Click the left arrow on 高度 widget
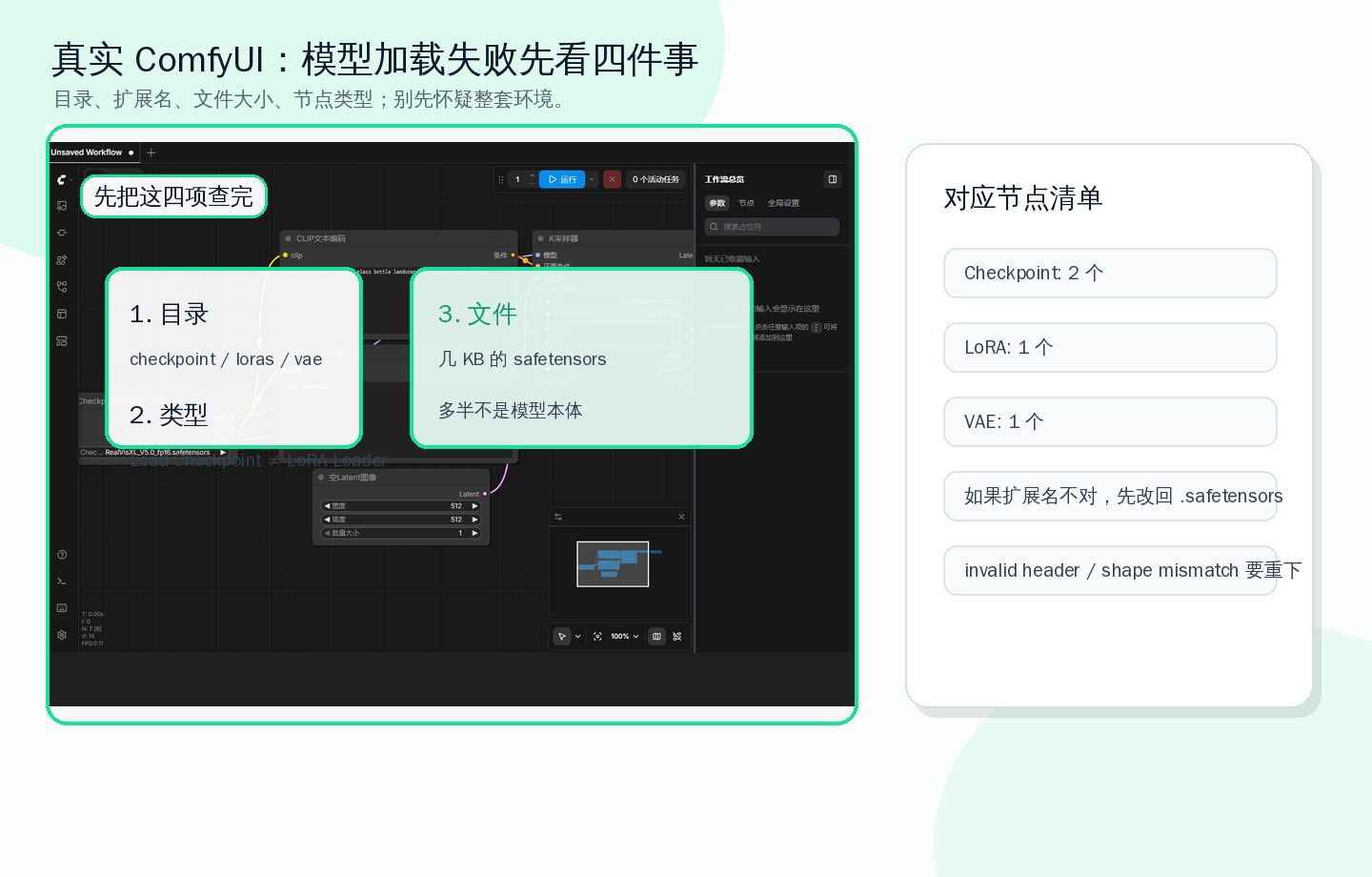Screen dimensions: 1372x877 (327, 520)
